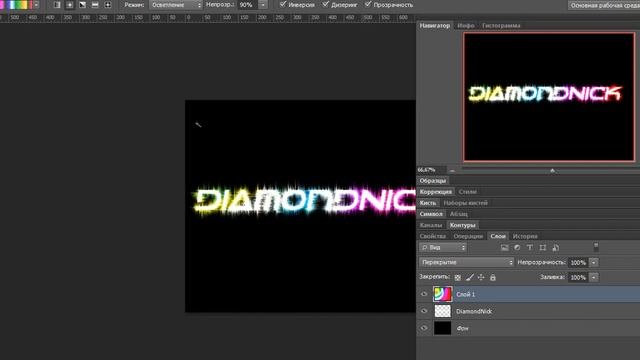This screenshot has height=360, width=640.
Task: Click the navigator preview thumbnail
Action: point(549,97)
